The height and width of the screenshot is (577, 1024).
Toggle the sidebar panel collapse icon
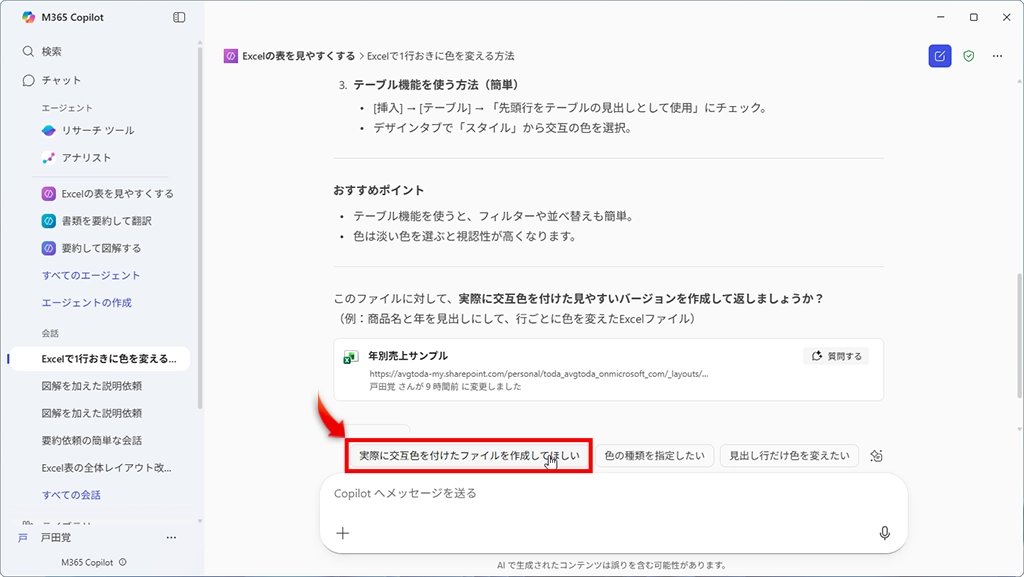click(179, 17)
